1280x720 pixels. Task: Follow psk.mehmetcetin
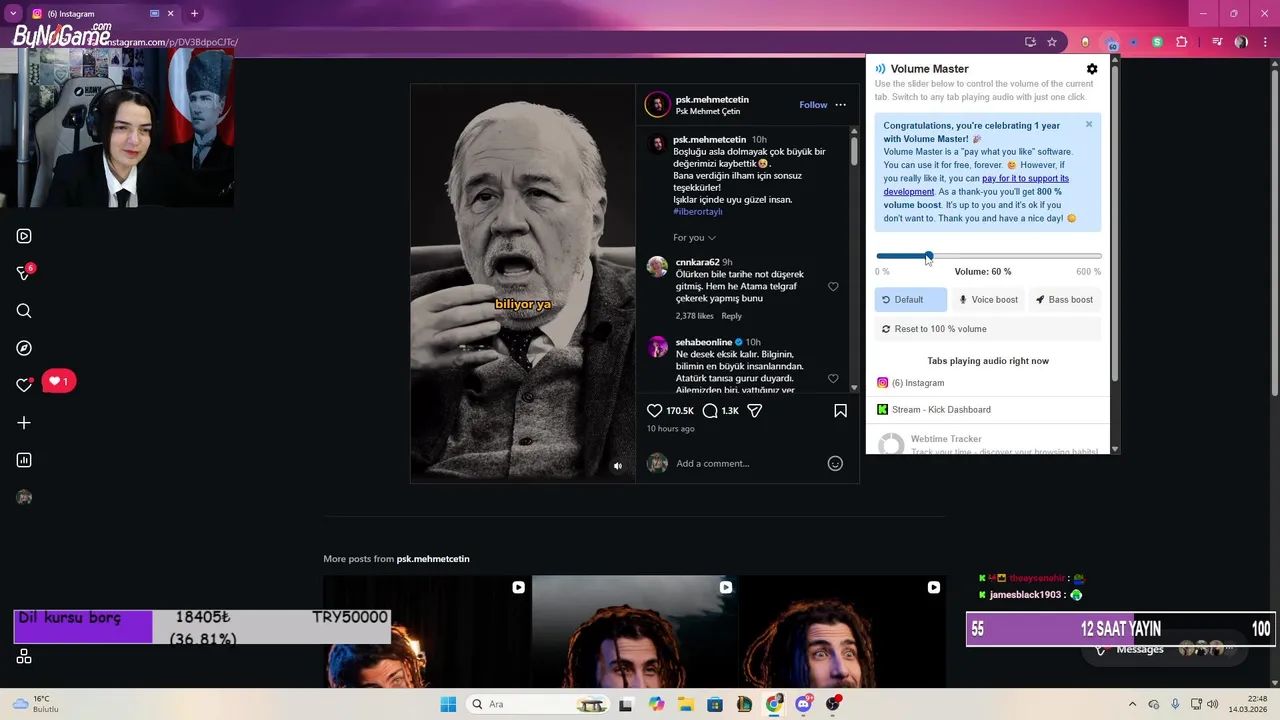click(x=813, y=105)
